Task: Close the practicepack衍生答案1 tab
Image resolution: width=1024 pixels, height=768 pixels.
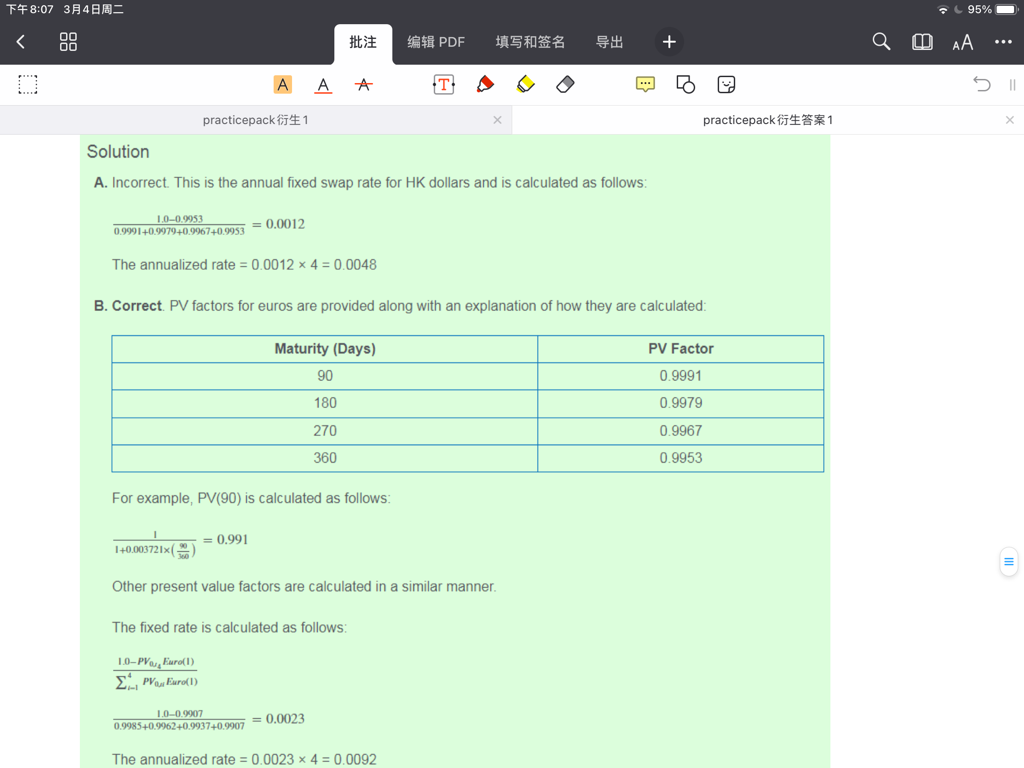Action: [x=1010, y=120]
